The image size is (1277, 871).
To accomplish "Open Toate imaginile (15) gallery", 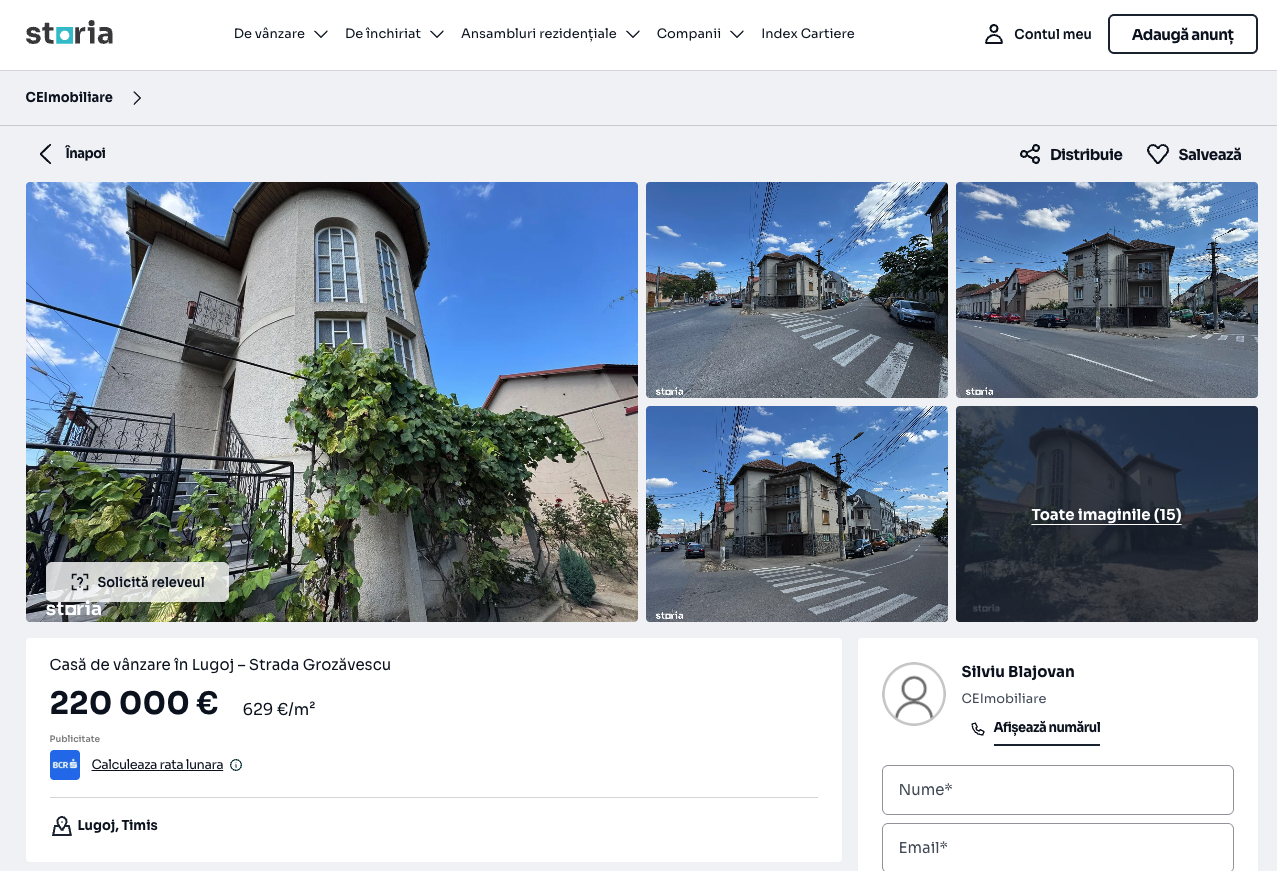I will click(1106, 515).
